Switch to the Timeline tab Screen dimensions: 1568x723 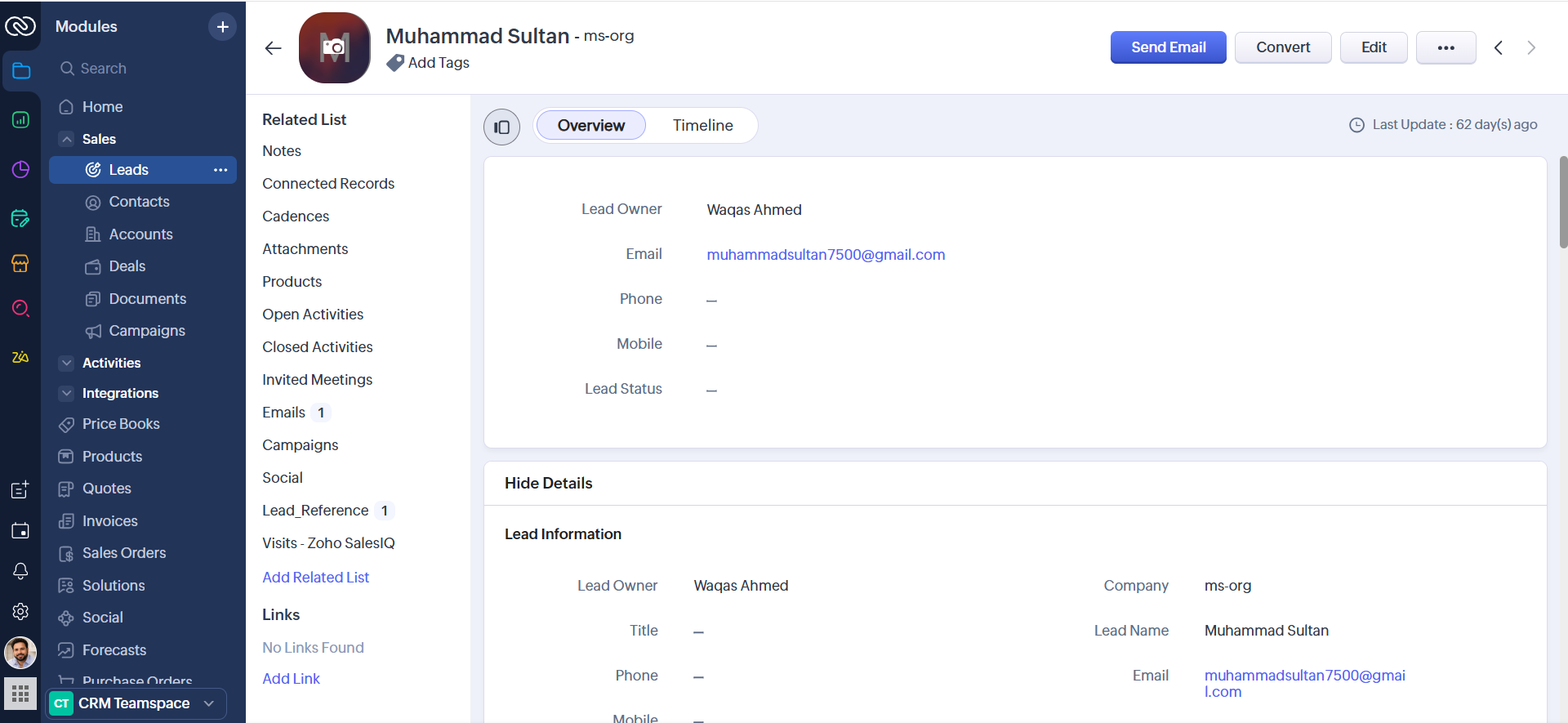coord(702,126)
